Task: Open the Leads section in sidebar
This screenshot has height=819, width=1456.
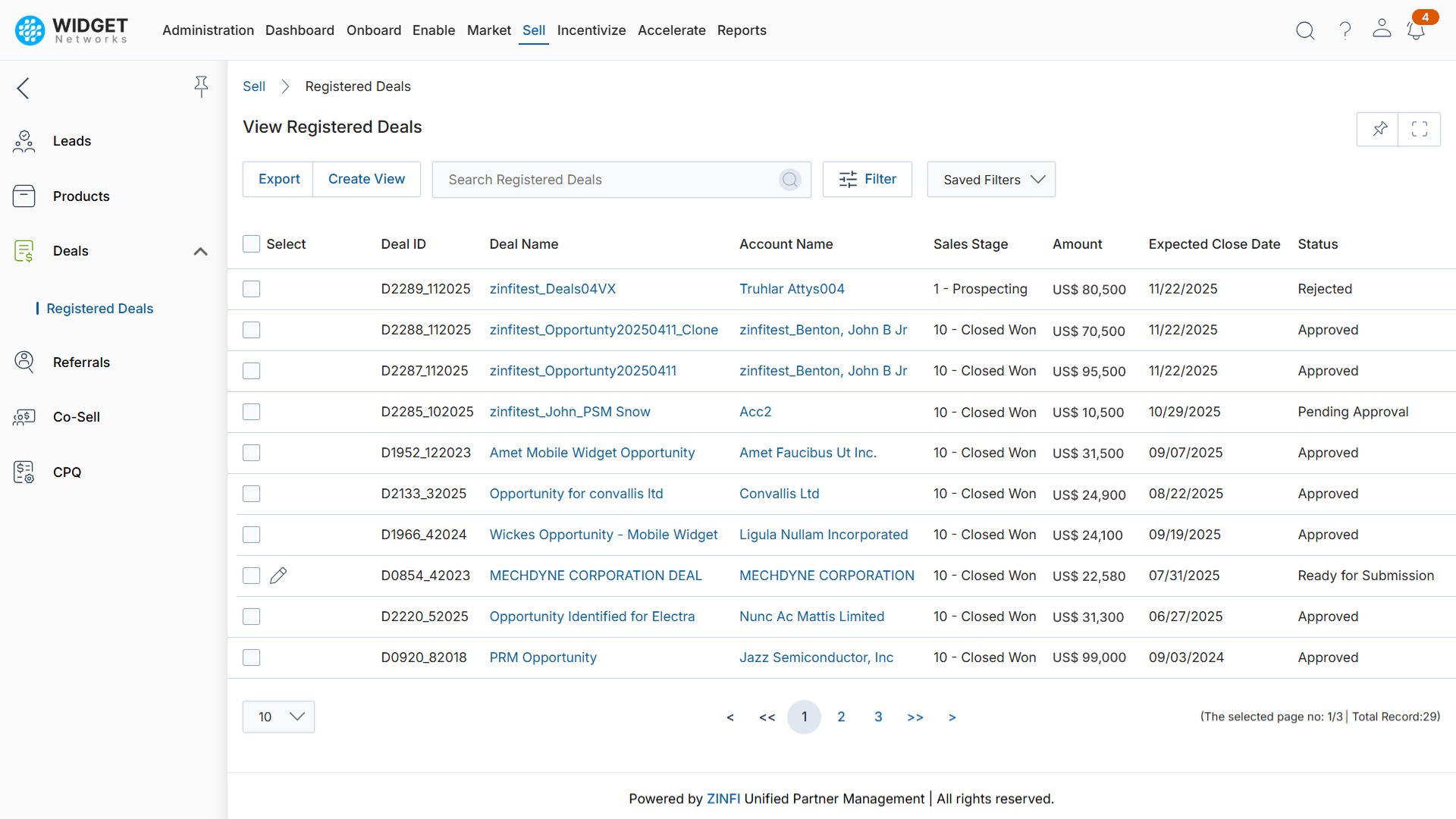Action: tap(72, 140)
